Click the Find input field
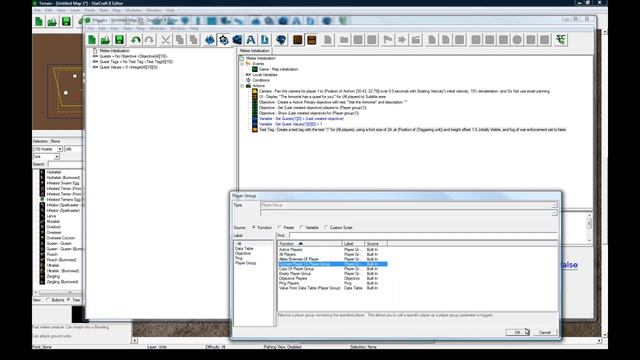 pyautogui.click(x=423, y=235)
